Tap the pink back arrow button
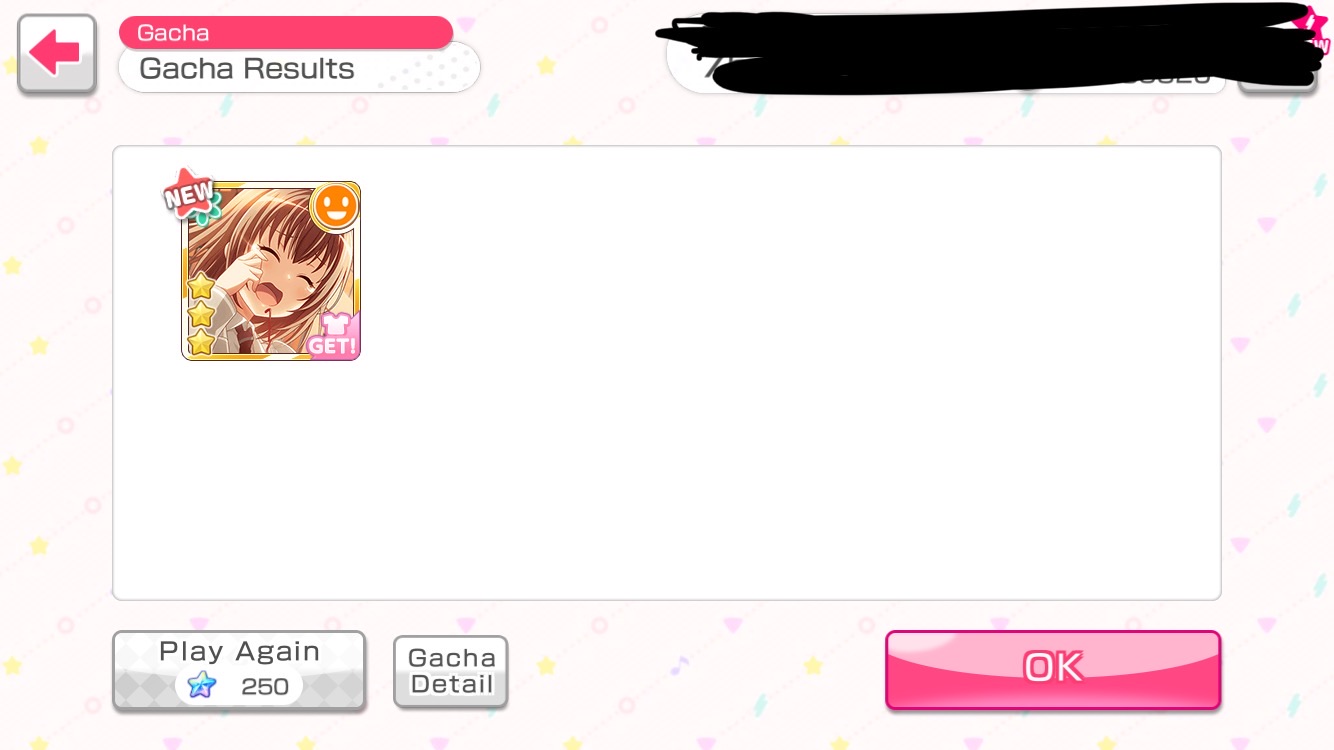Screen dimensions: 1334x750 [57, 54]
